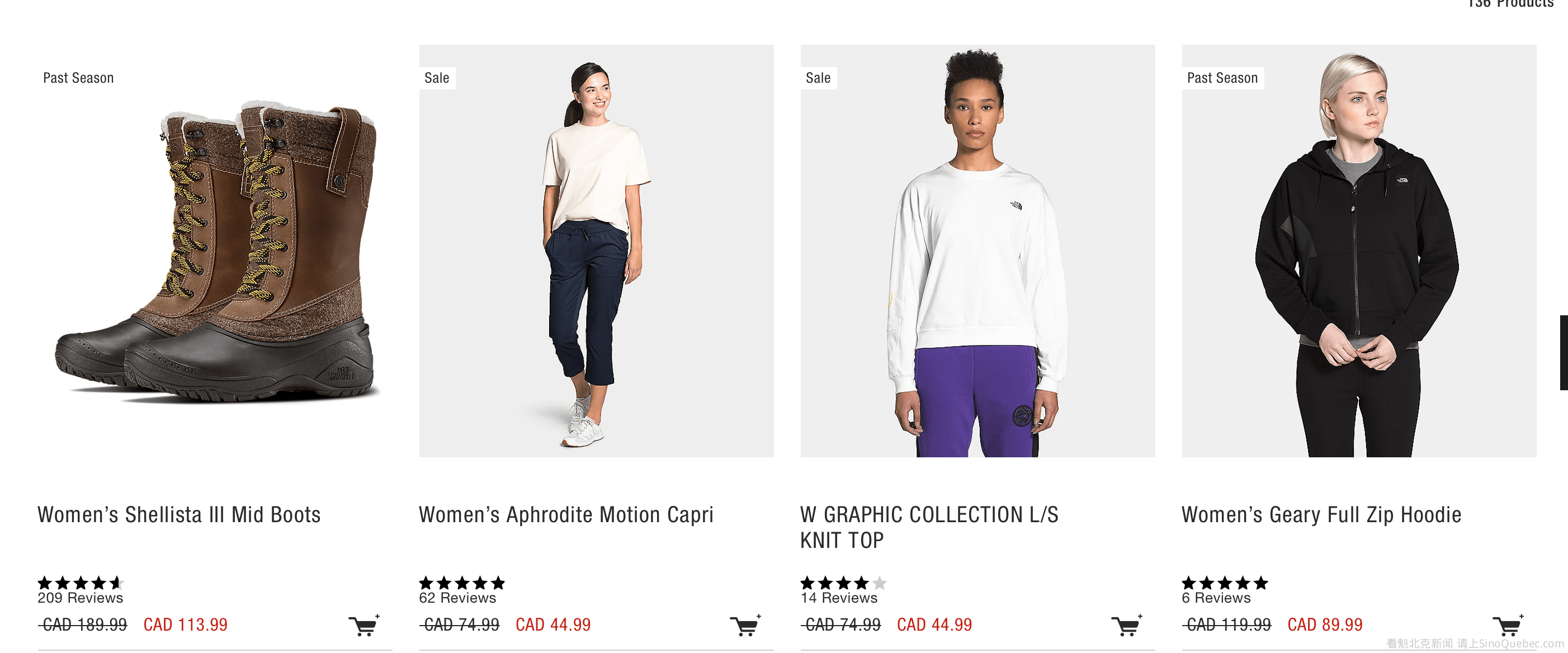Click the dark tab on right edge

(1563, 352)
